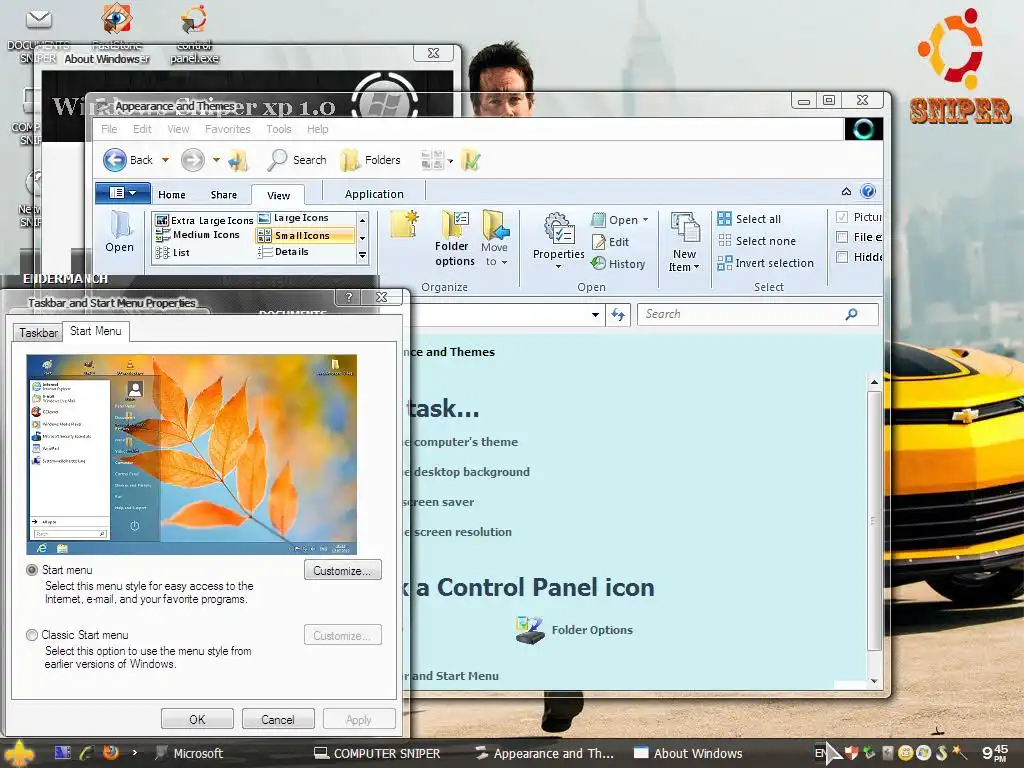The width and height of the screenshot is (1024, 768).
Task: Click Customize next to Start menu
Action: pos(342,570)
